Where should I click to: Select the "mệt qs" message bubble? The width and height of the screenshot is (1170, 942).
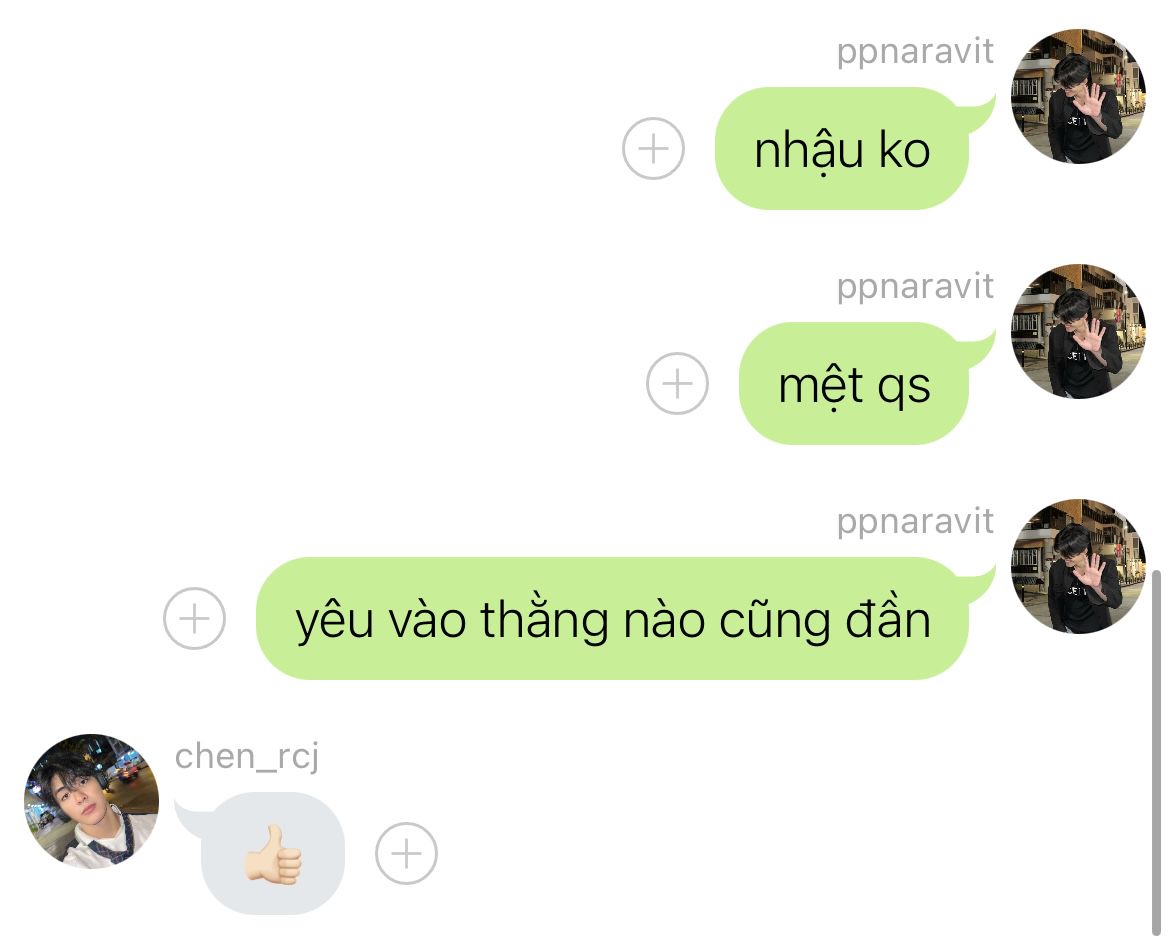pos(854,384)
